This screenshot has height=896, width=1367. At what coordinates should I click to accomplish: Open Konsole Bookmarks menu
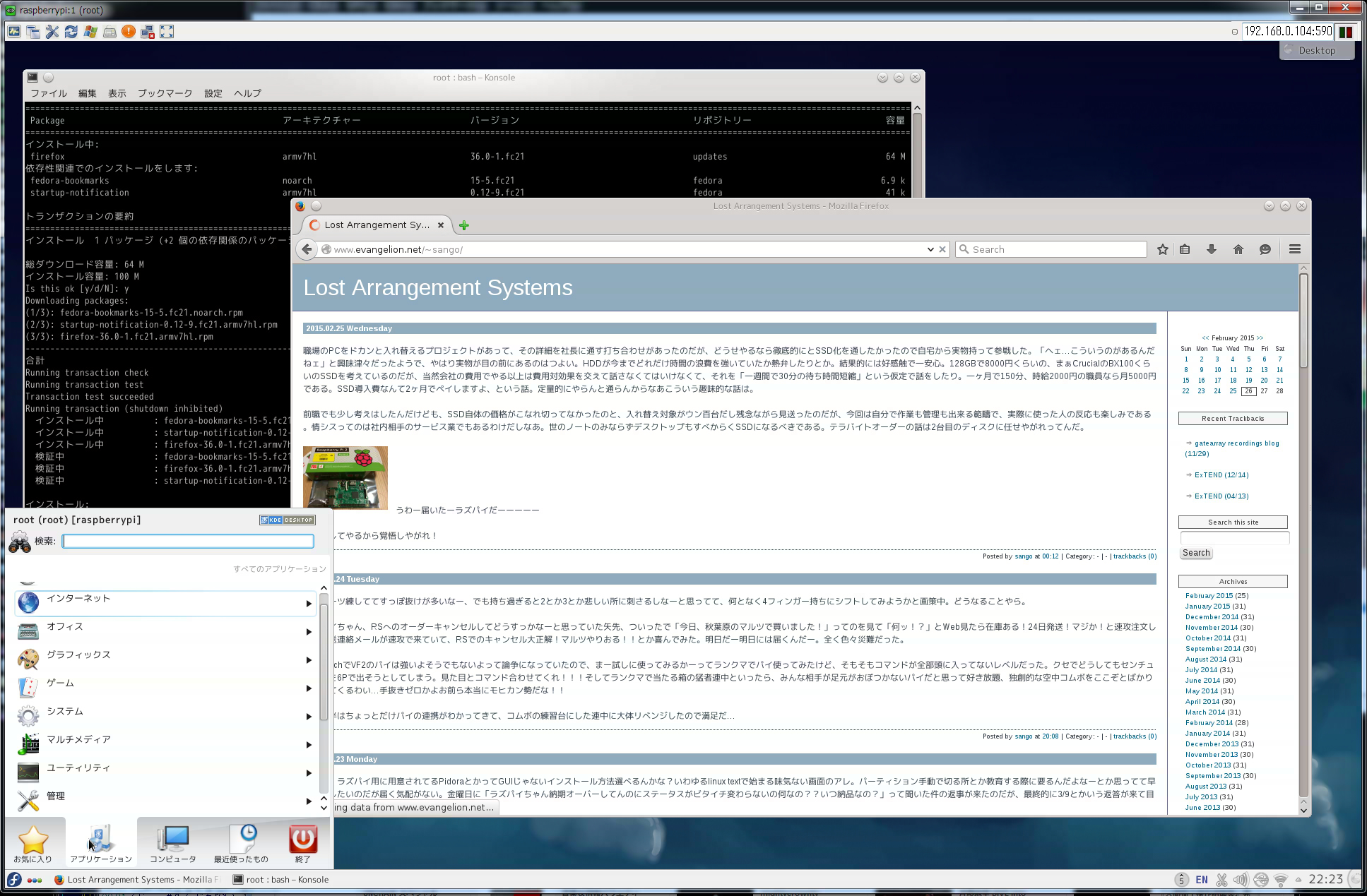tap(165, 93)
